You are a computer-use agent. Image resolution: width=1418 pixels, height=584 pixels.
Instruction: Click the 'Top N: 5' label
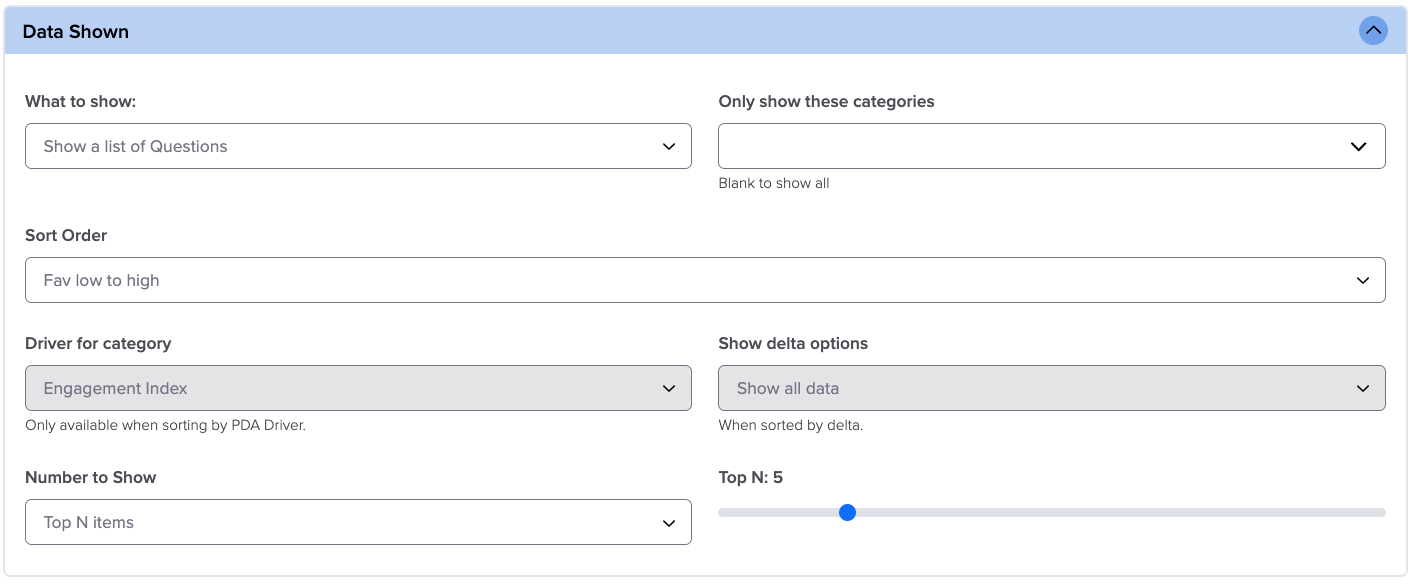click(x=750, y=478)
